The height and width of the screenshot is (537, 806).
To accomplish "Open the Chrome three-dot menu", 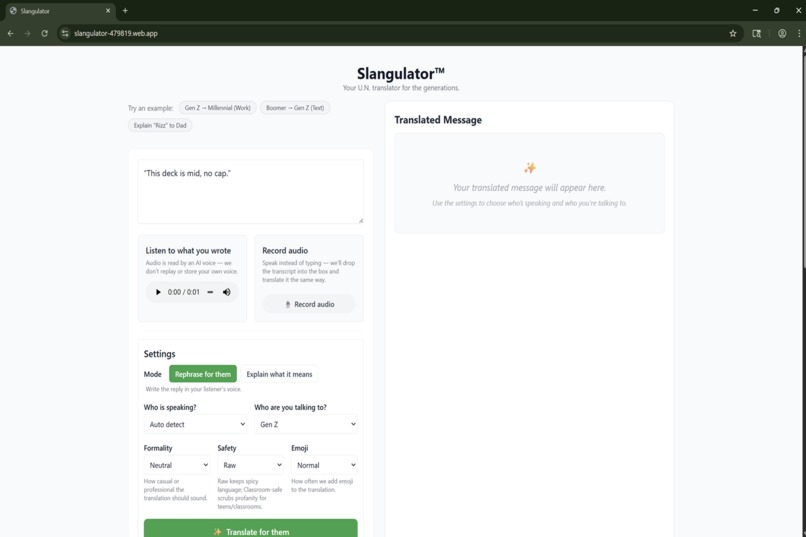I will point(799,33).
